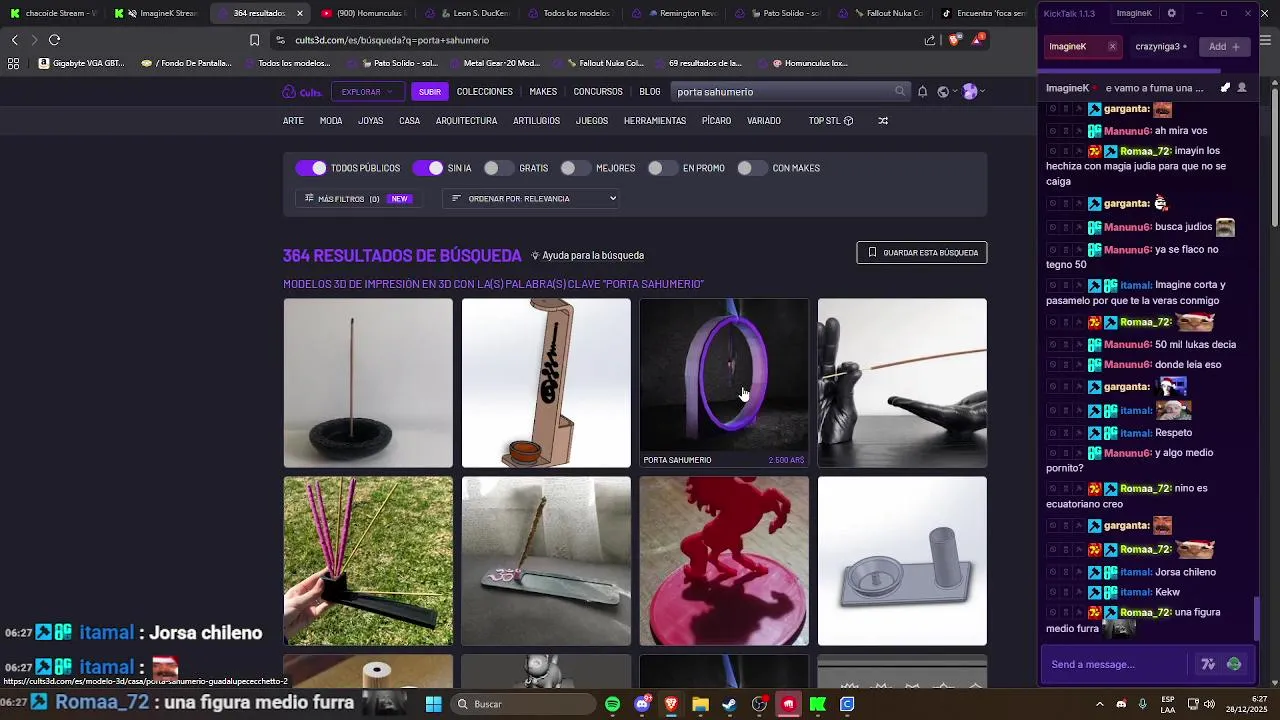Open the 7TV emote picker in chat box
This screenshot has width=1280, height=720.
click(x=1208, y=664)
